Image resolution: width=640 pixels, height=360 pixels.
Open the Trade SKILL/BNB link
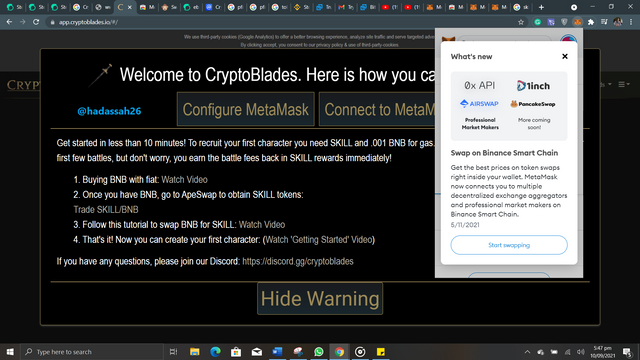click(106, 210)
